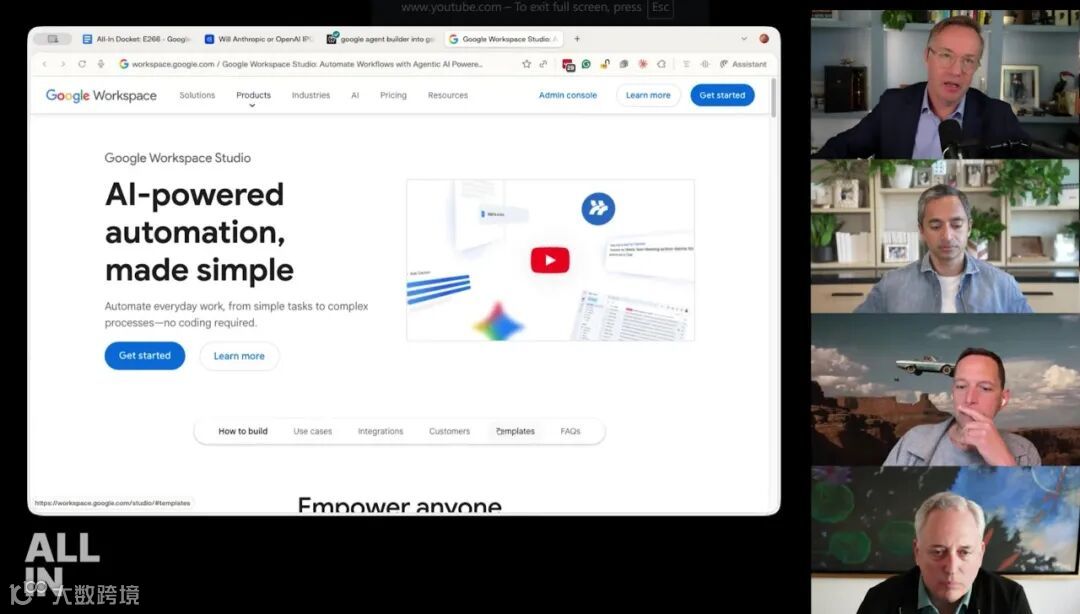Image resolution: width=1080 pixels, height=614 pixels.
Task: Jump to the Integrations section
Action: pos(380,431)
